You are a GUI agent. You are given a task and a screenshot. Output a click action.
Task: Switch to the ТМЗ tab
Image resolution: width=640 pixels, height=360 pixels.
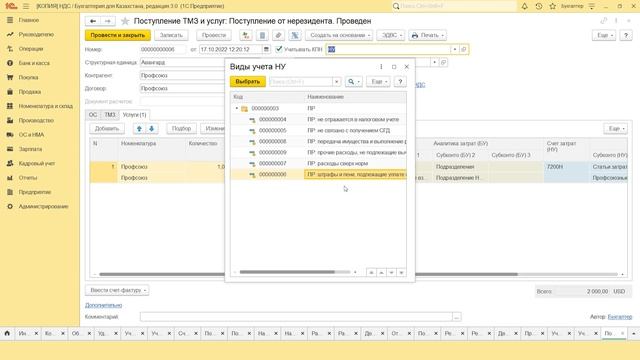pos(109,115)
